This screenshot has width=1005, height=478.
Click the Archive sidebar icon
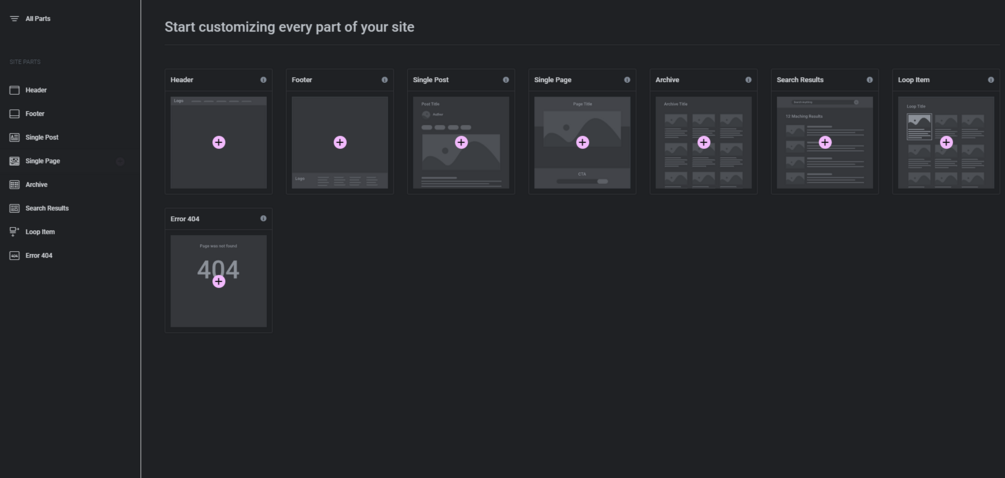14,185
